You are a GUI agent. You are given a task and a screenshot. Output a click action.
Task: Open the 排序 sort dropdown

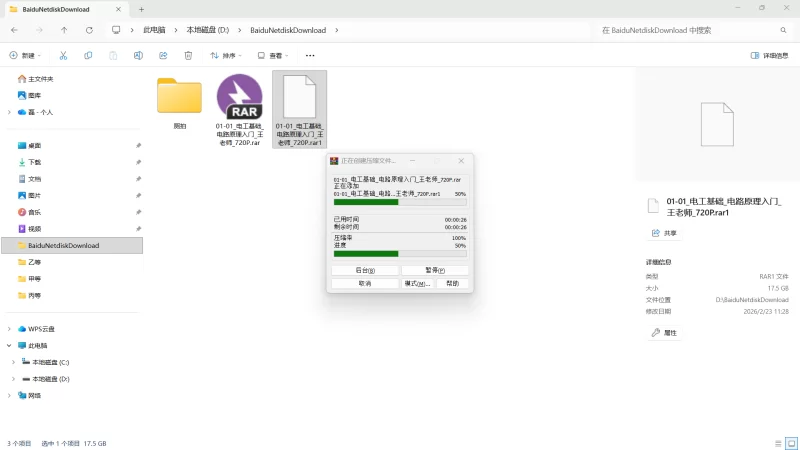[x=226, y=56]
